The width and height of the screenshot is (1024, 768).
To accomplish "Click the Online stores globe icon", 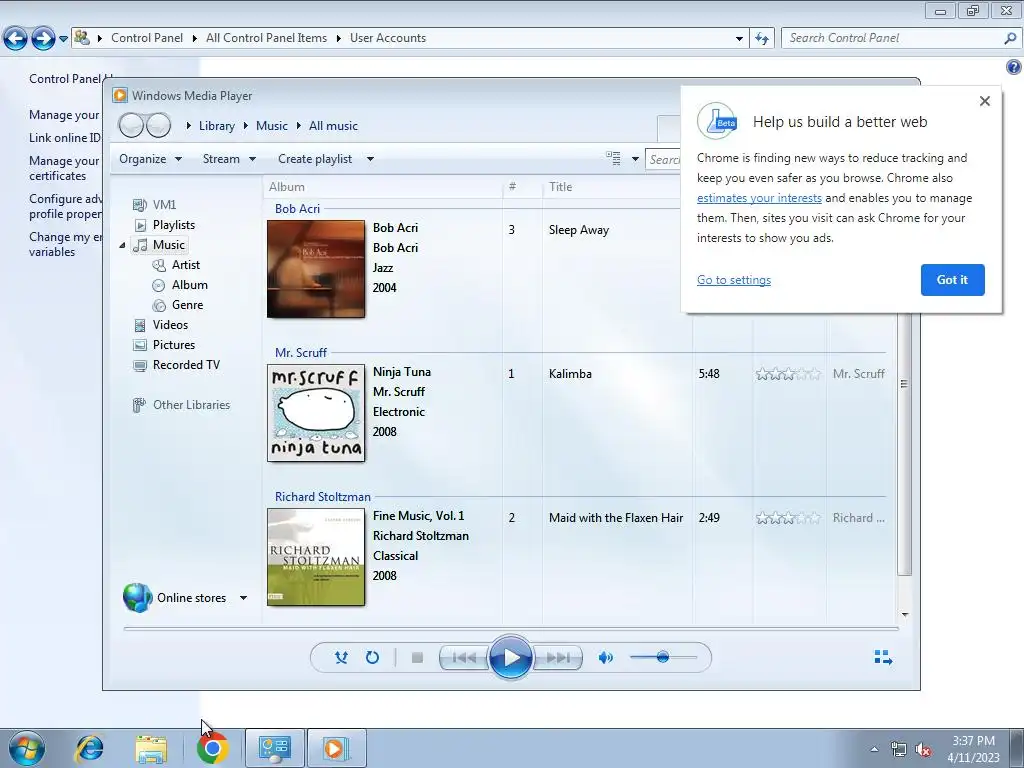I will 138,598.
